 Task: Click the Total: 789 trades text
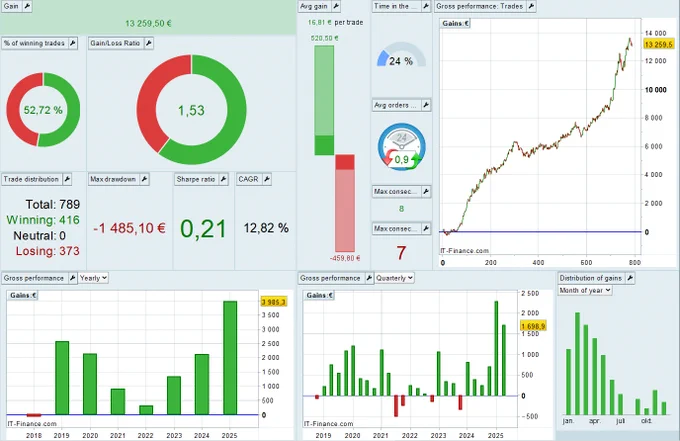[52, 204]
